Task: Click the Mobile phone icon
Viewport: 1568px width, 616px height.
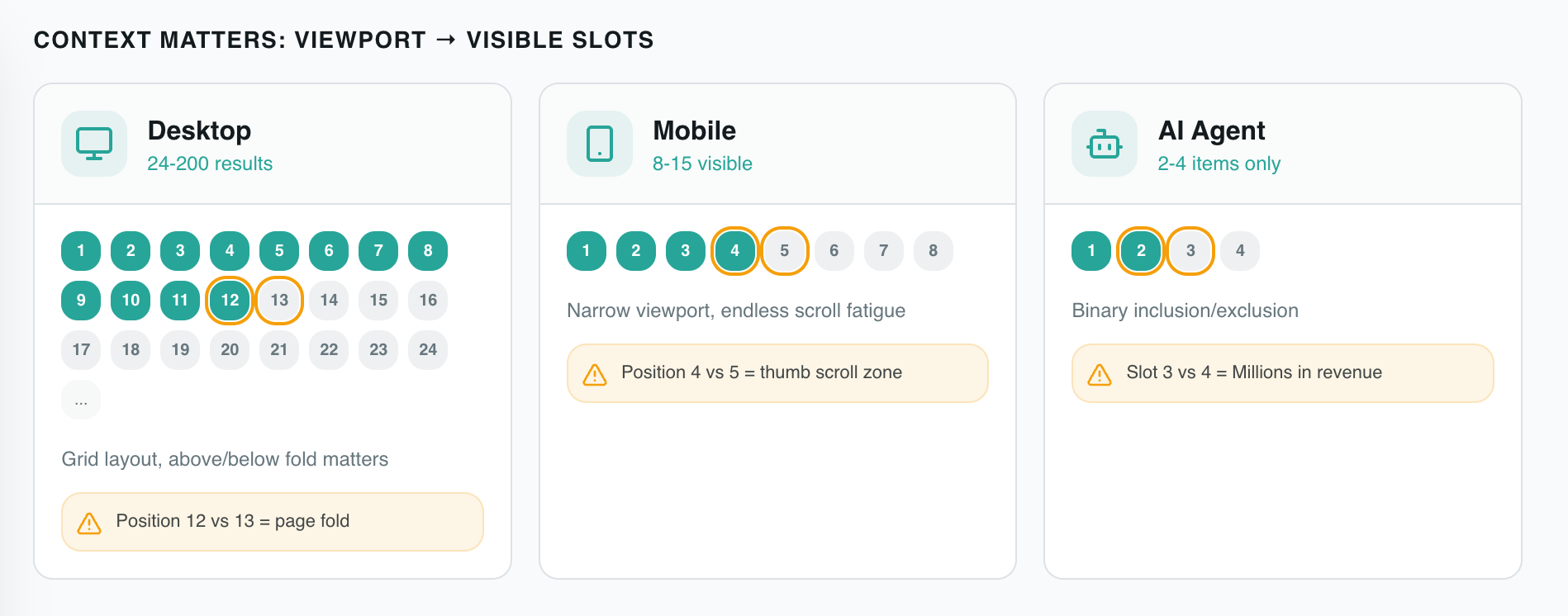Action: [600, 144]
